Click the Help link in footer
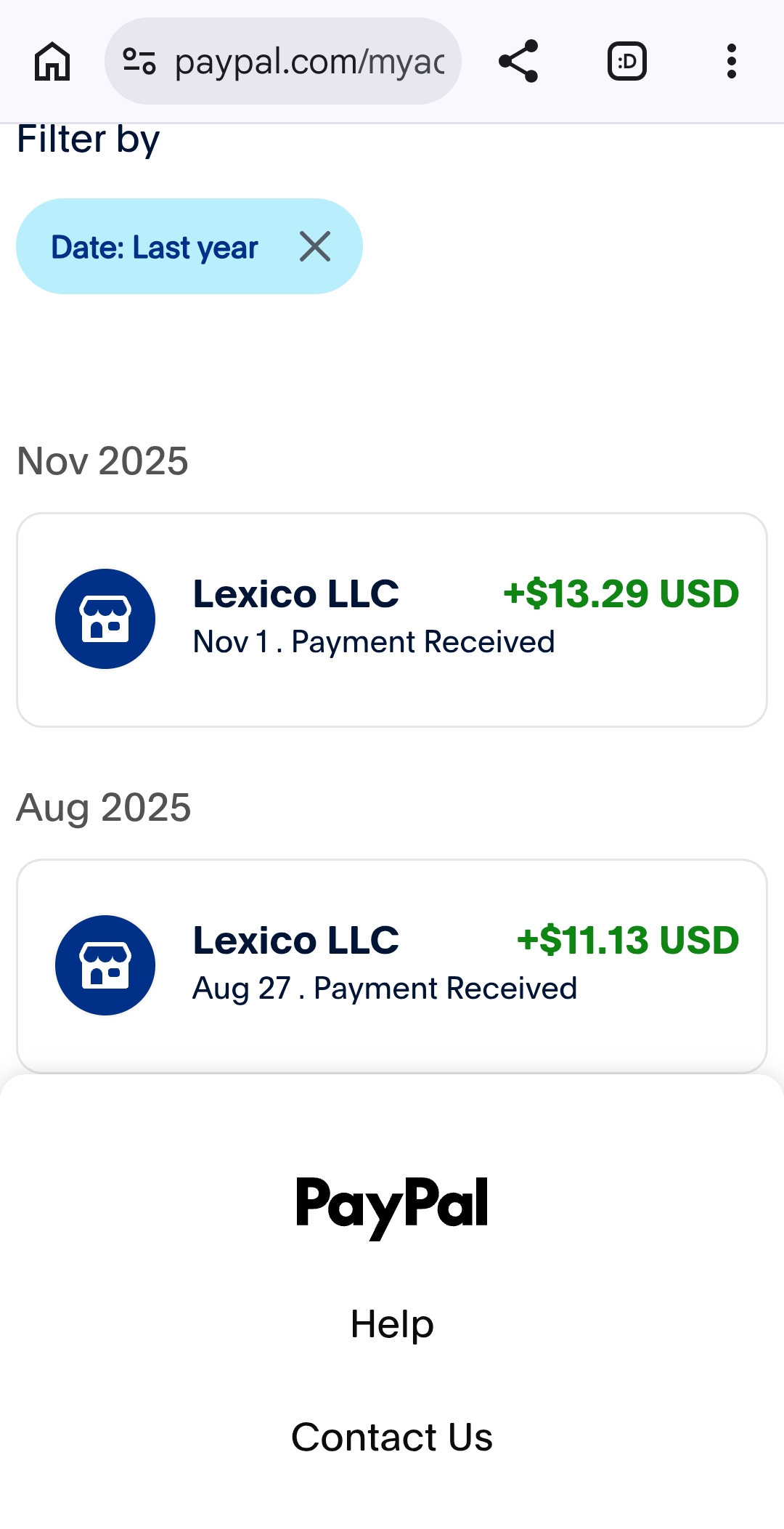784x1529 pixels. (392, 1324)
